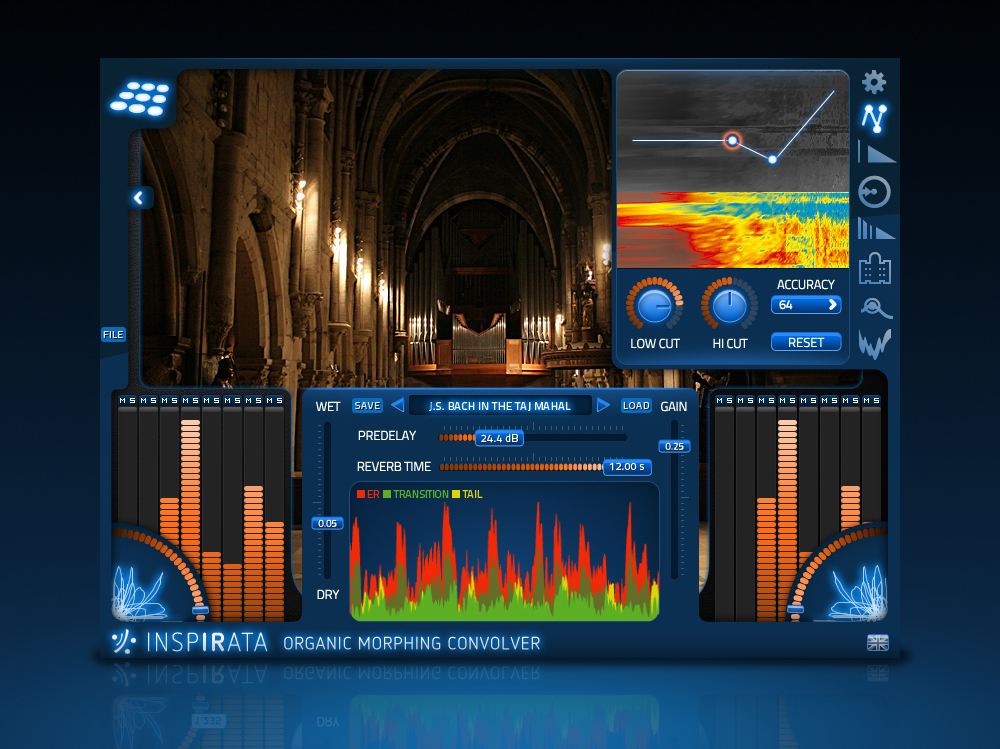Viewport: 1000px width, 749px height.
Task: Select the blue lower EQ curve node
Action: (772, 159)
